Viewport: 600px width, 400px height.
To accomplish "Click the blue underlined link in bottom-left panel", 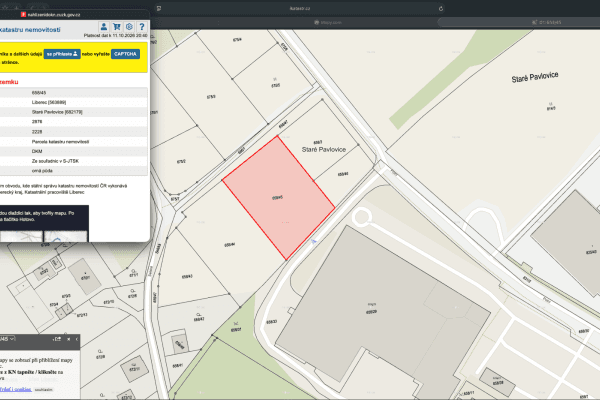I will 16,389.
